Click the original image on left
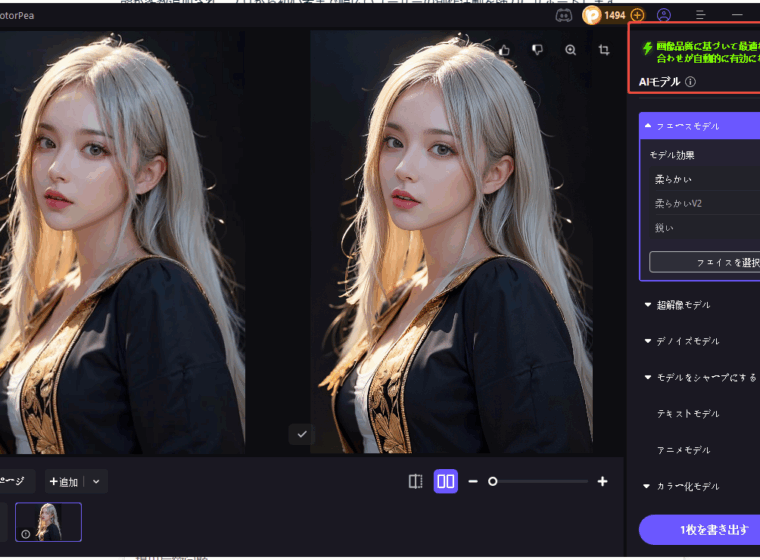This screenshot has width=760, height=560. (122, 242)
